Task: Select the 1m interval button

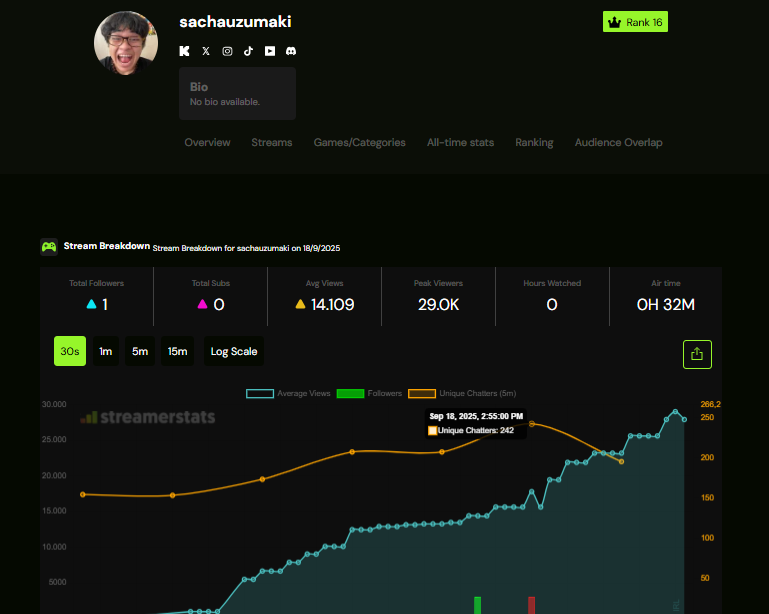Action: (105, 351)
